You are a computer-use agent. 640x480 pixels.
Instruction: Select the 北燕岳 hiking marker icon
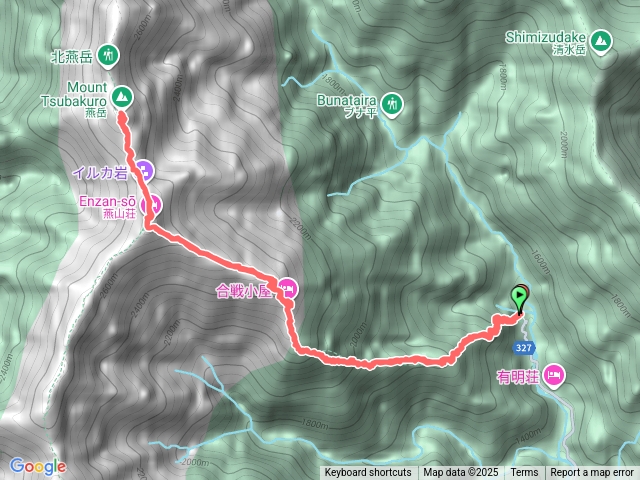click(x=108, y=56)
